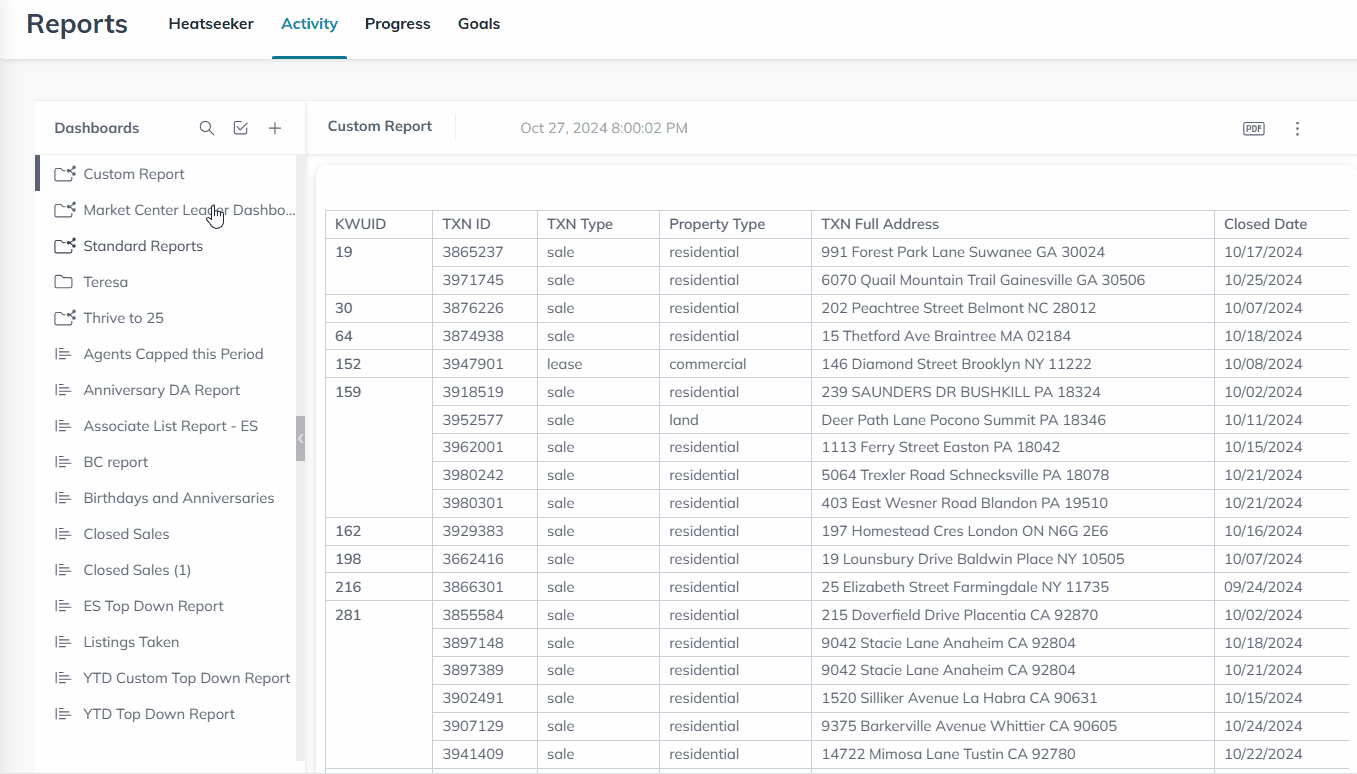Click the TXN Full Address column header
Screen dimensions: 1357x774
click(1012, 224)
